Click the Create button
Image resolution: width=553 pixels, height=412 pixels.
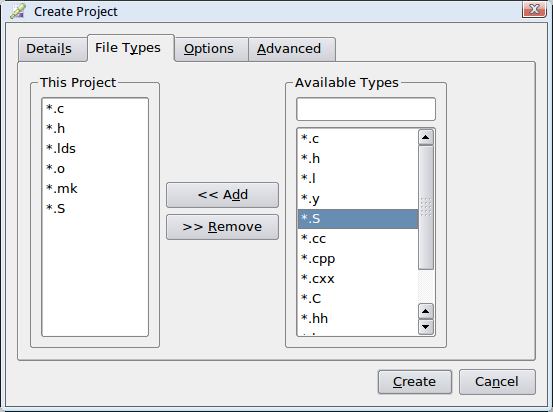(415, 382)
